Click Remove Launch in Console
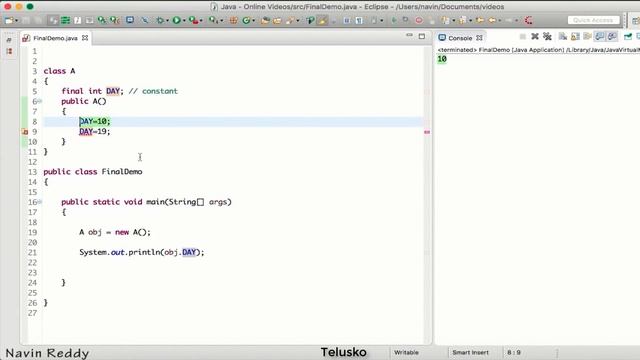This screenshot has width=640, height=360. (x=535, y=37)
